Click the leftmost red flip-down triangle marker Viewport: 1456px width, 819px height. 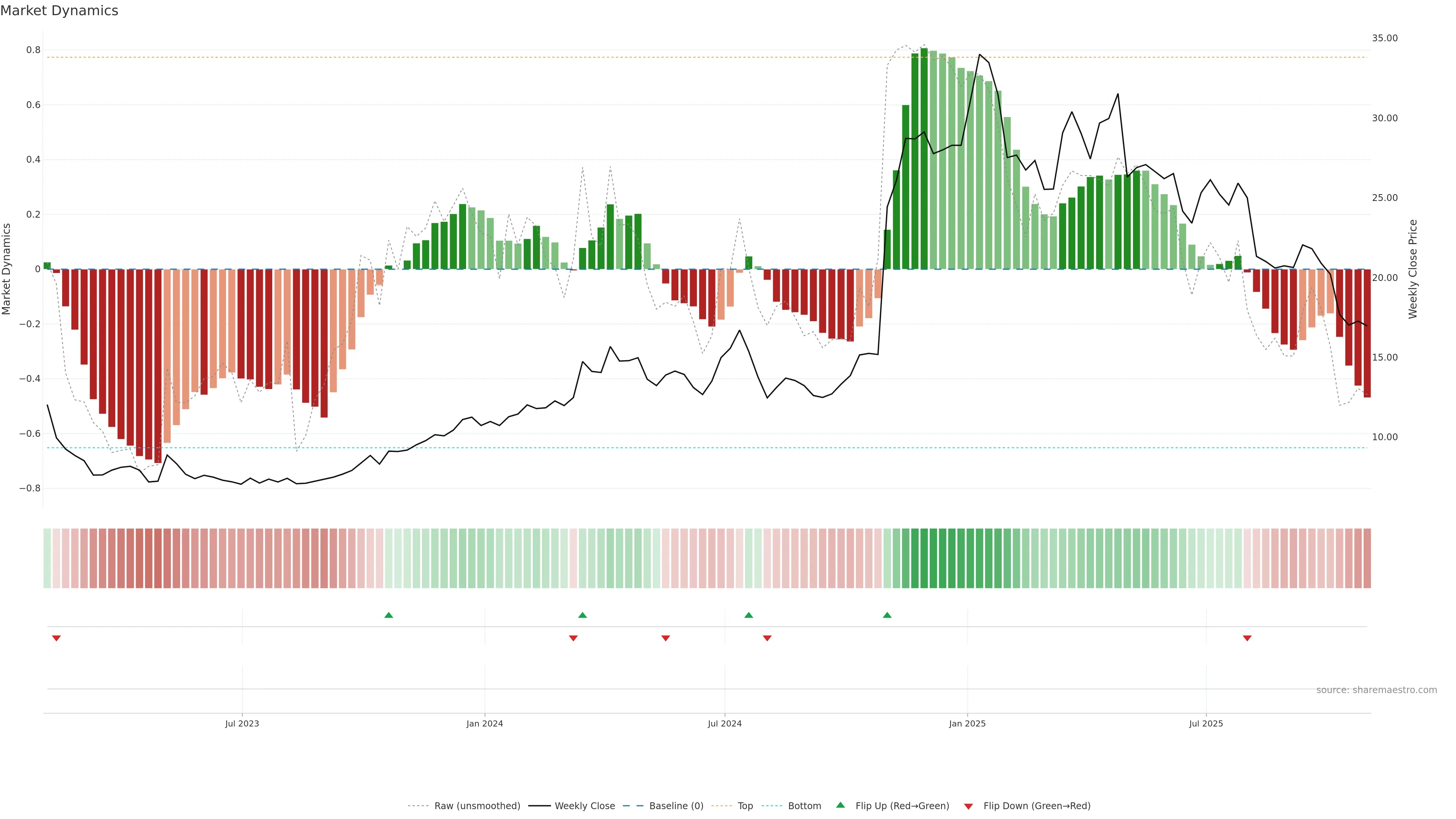click(x=56, y=638)
